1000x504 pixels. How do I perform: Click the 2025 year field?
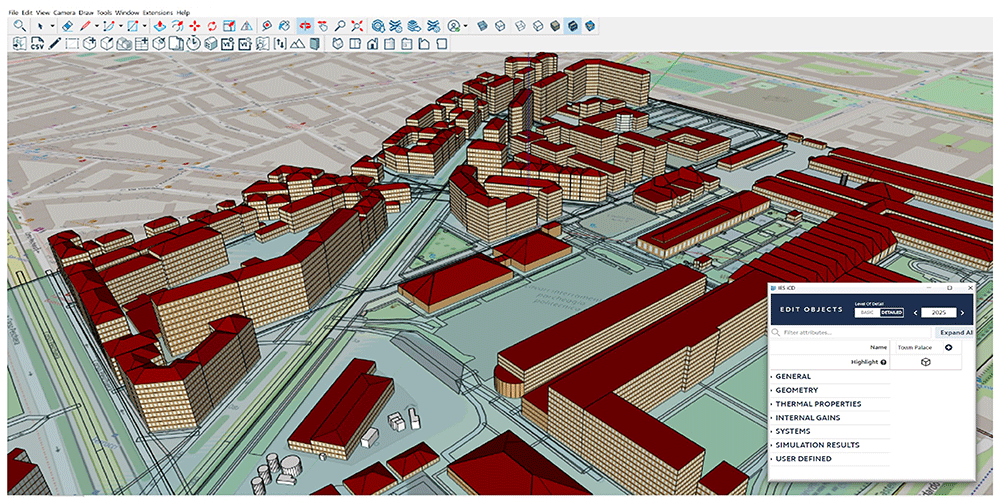pos(939,313)
